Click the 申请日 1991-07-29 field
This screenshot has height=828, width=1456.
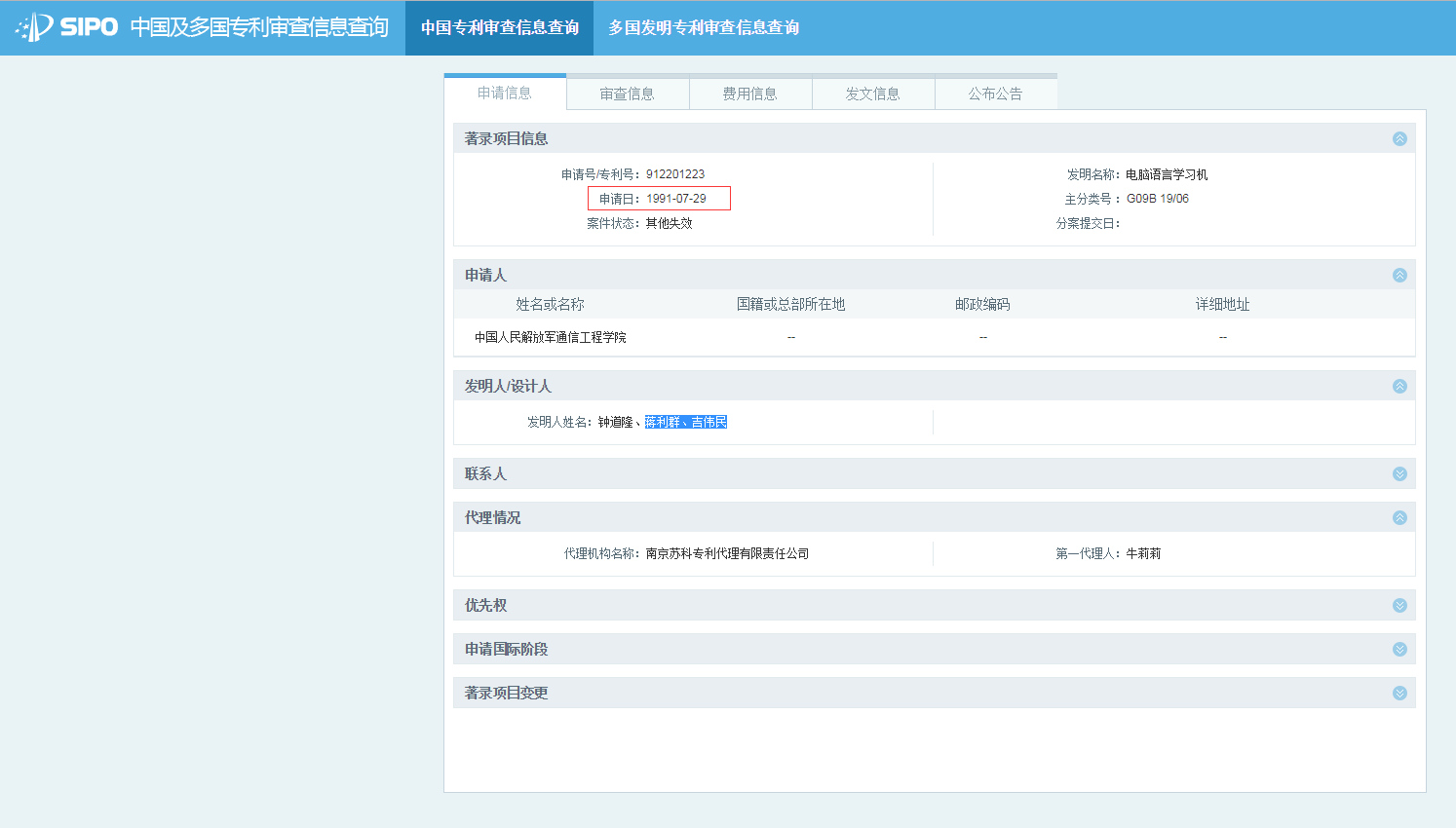point(659,199)
